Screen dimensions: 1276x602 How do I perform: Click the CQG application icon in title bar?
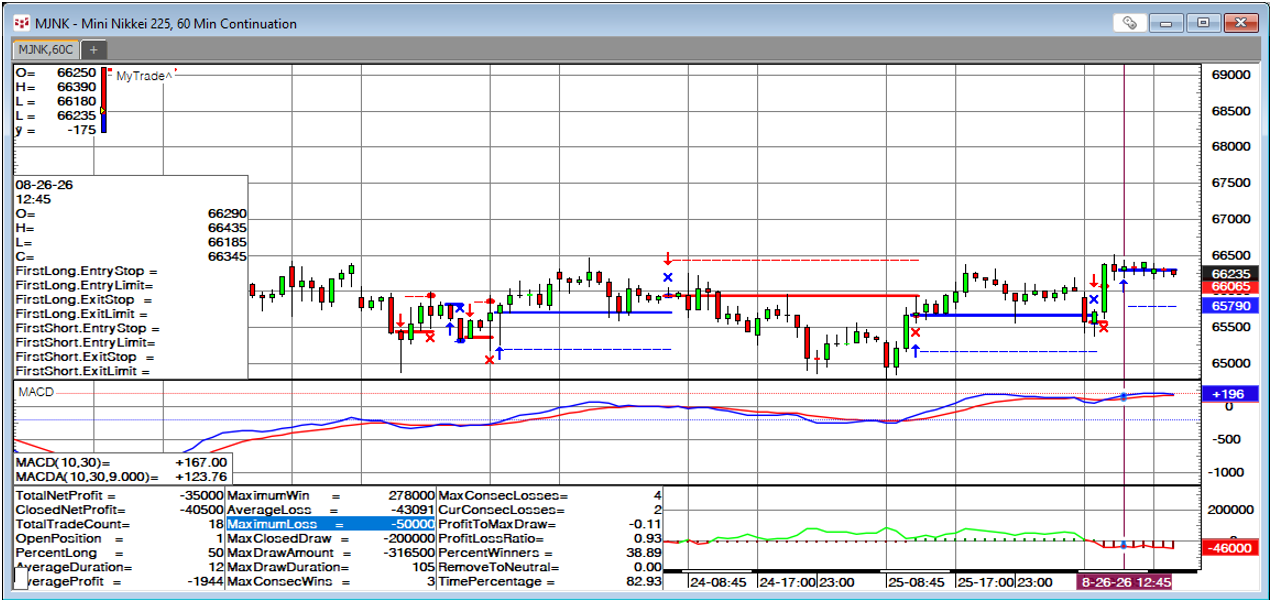21,23
